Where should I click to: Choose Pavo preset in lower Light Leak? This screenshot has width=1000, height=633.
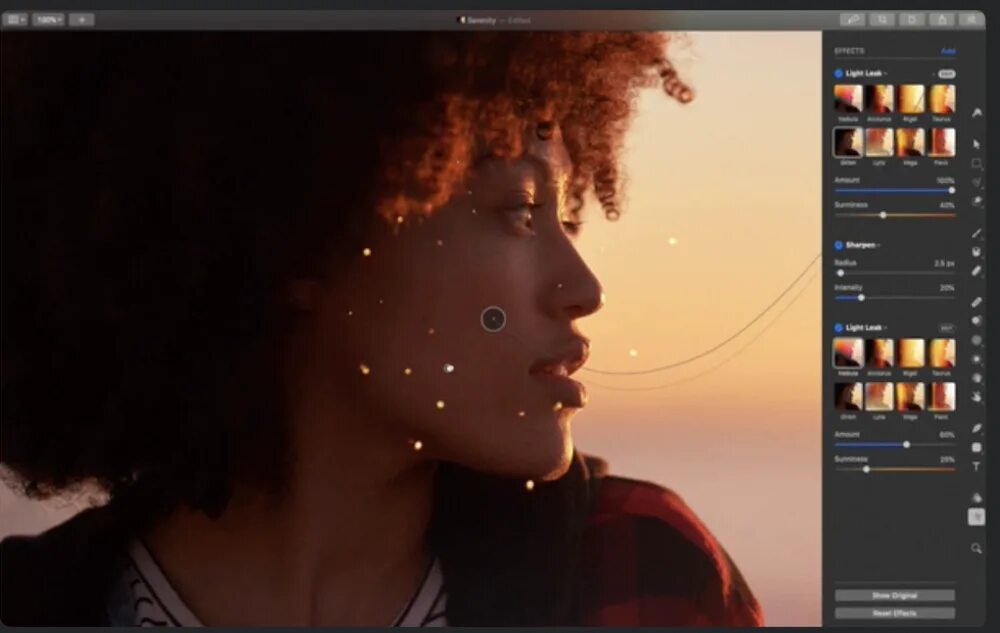pos(942,397)
